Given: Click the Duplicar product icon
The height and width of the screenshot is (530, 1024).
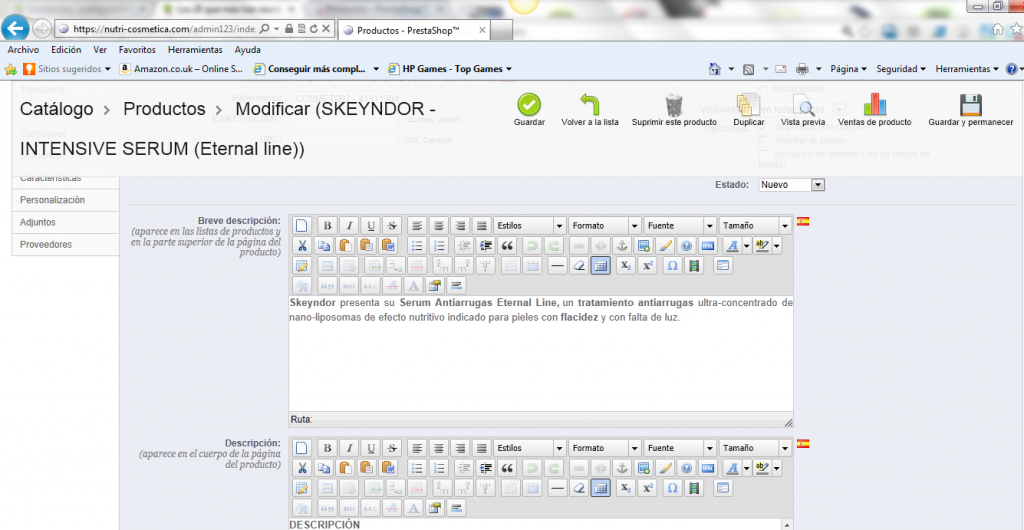Looking at the screenshot, I should (748, 104).
